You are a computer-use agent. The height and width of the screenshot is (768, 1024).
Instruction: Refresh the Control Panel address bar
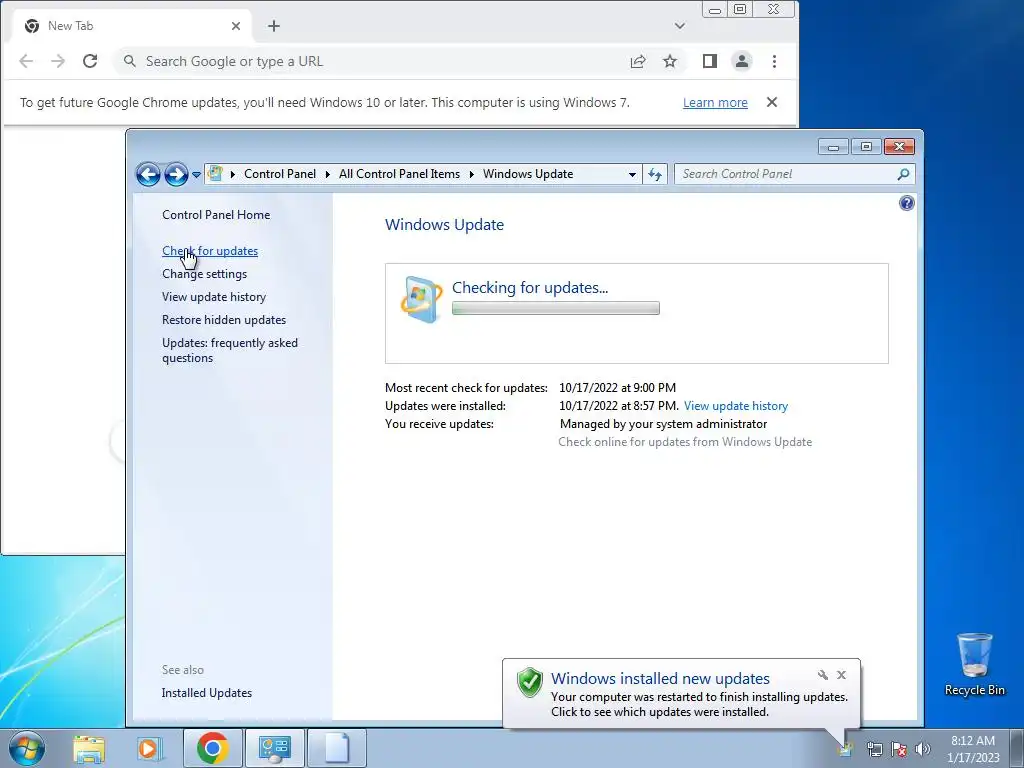point(655,174)
